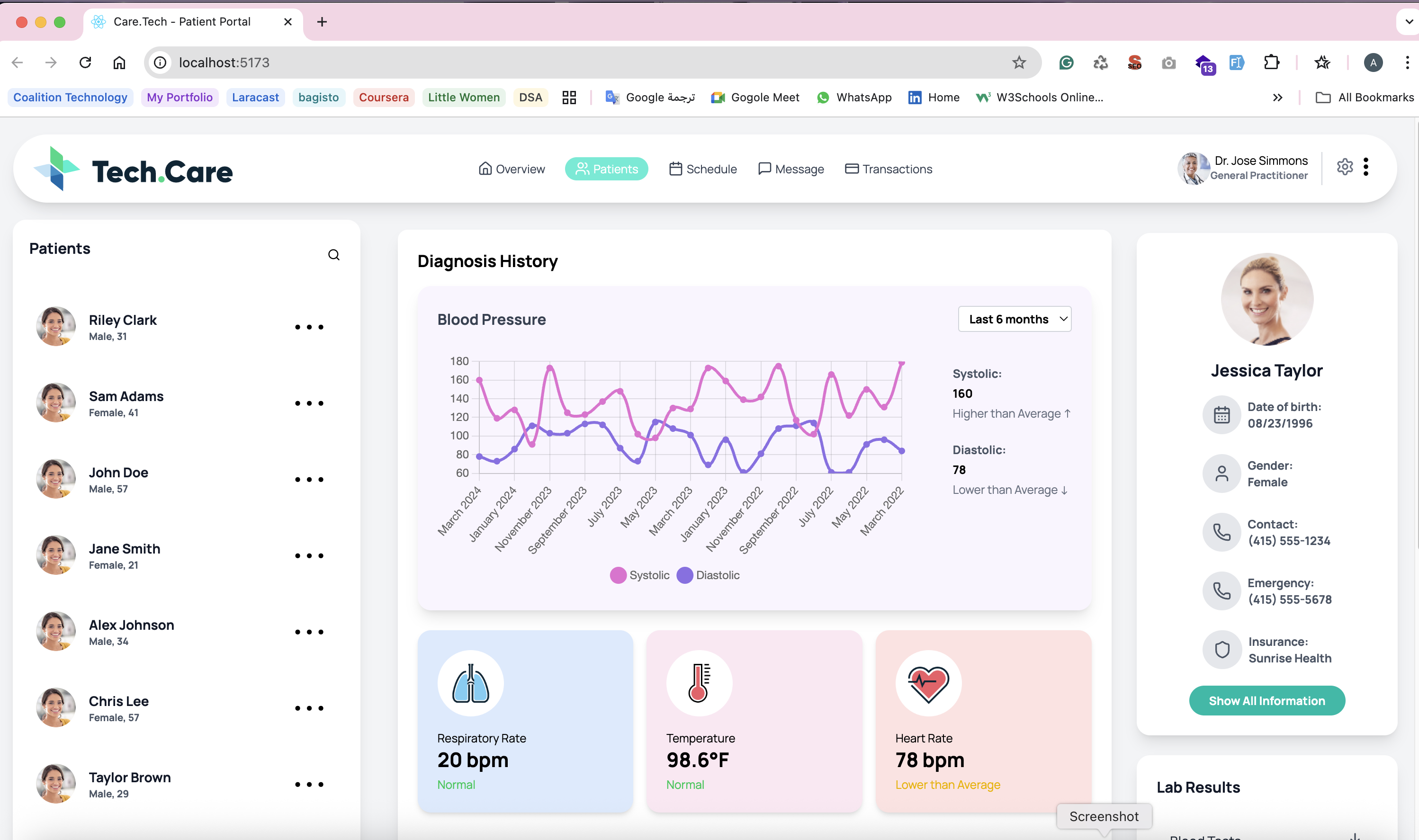The width and height of the screenshot is (1419, 840).
Task: Switch to the Patients tab
Action: coord(606,169)
